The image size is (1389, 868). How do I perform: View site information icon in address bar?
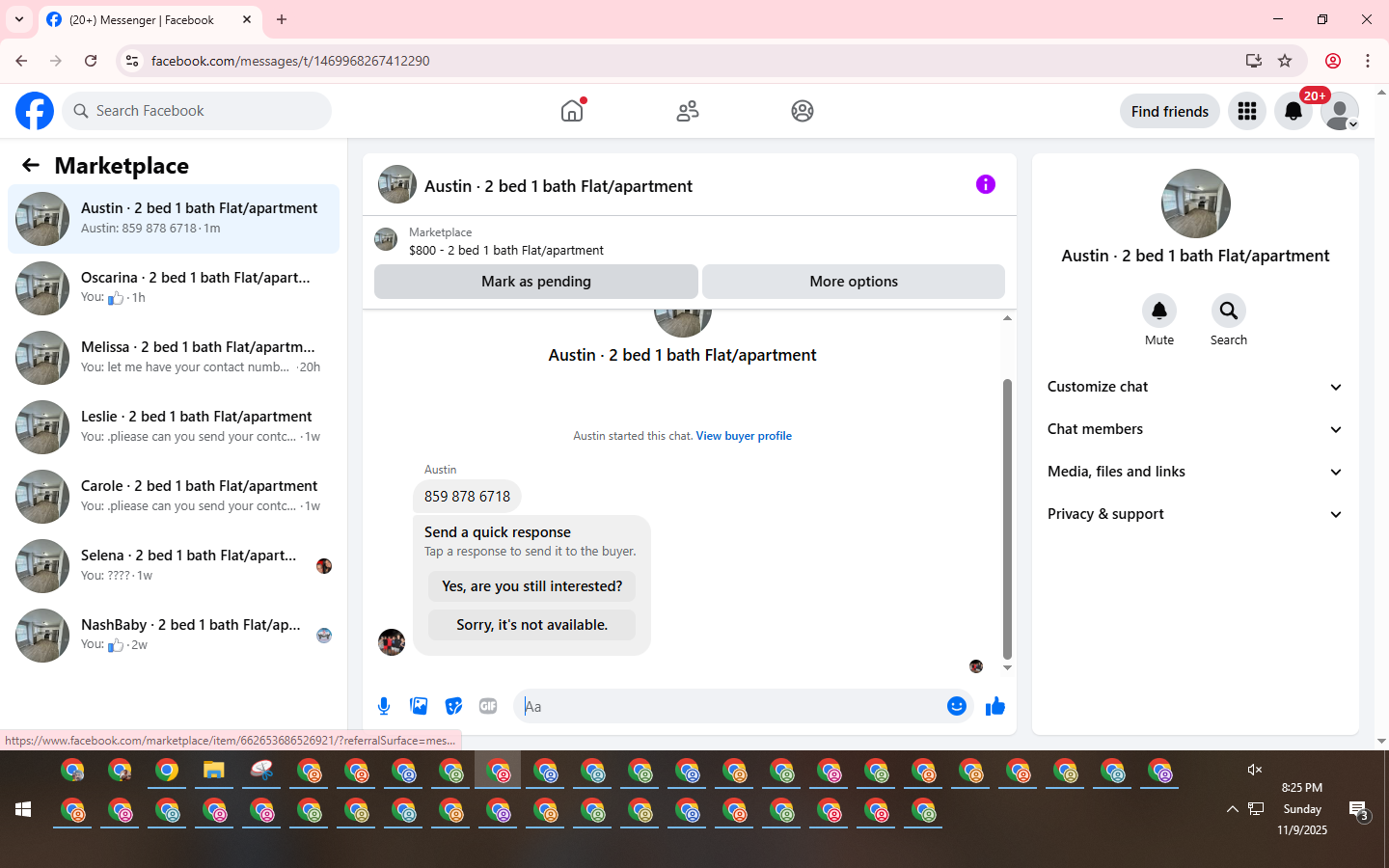tap(132, 61)
